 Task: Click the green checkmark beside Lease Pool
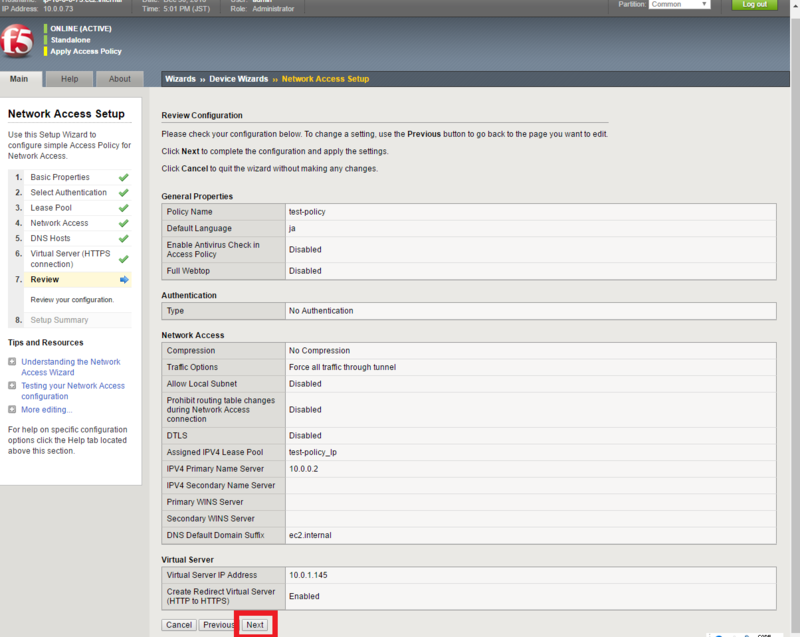[123, 208]
